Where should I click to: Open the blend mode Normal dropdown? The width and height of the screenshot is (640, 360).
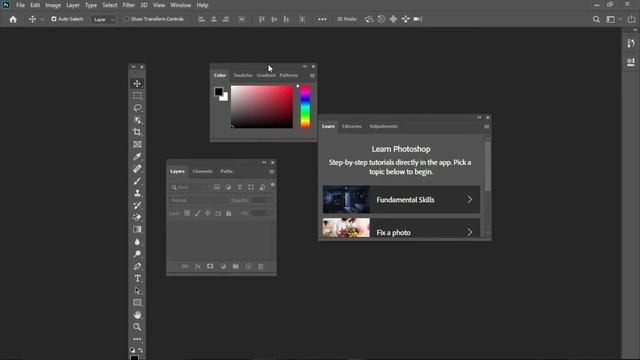198,200
